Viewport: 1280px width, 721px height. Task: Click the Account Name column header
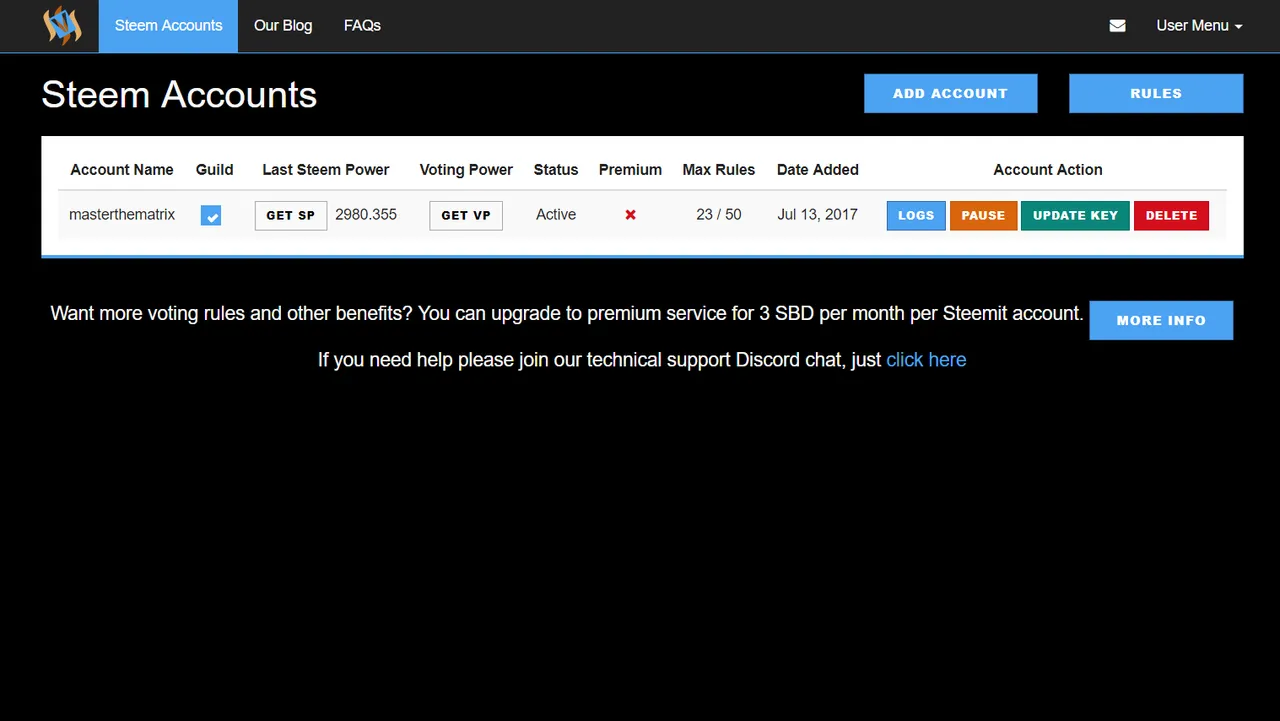[122, 170]
